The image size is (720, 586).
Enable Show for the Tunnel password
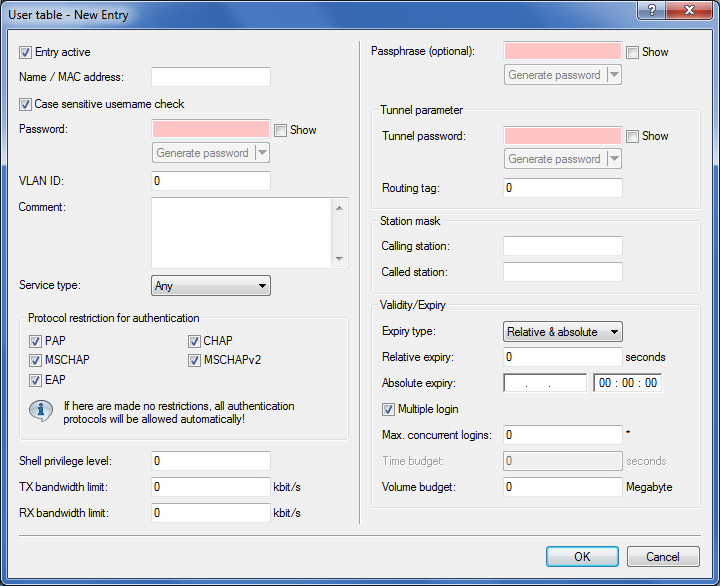(632, 136)
